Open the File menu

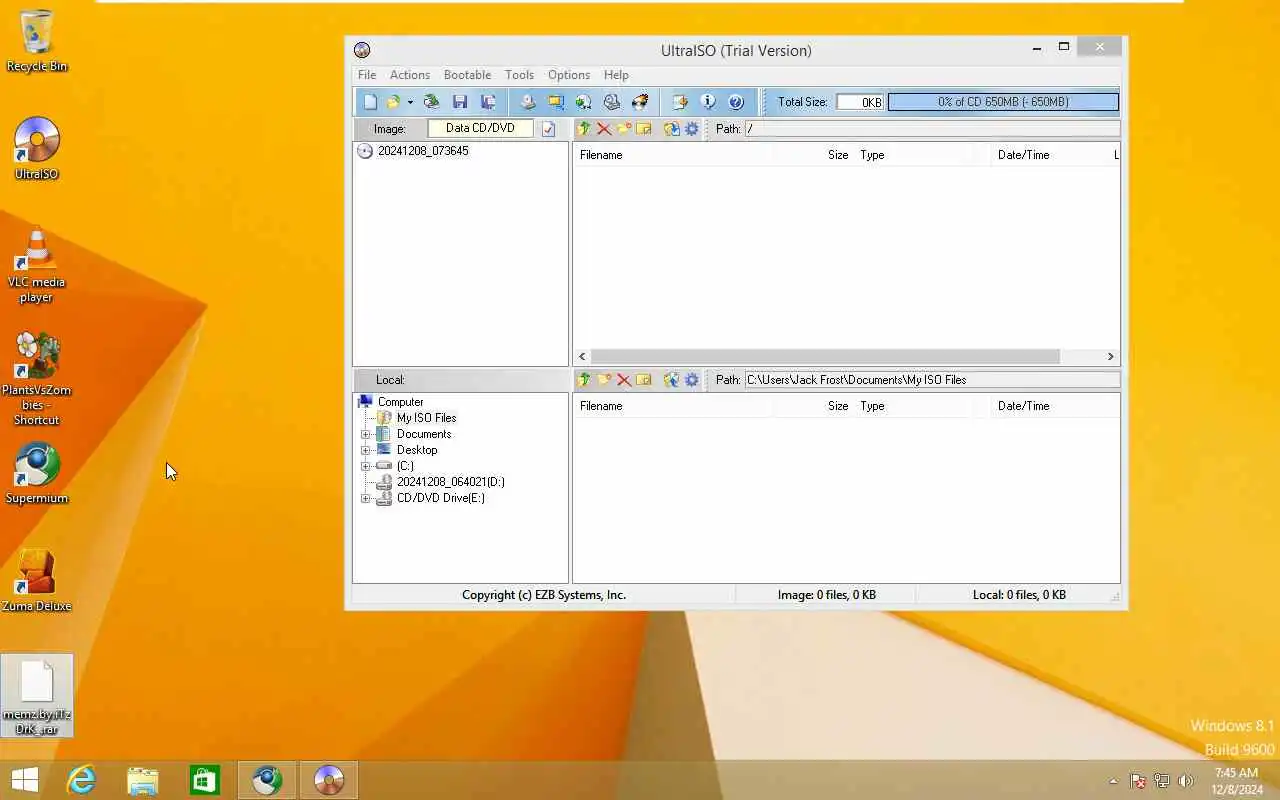[367, 75]
